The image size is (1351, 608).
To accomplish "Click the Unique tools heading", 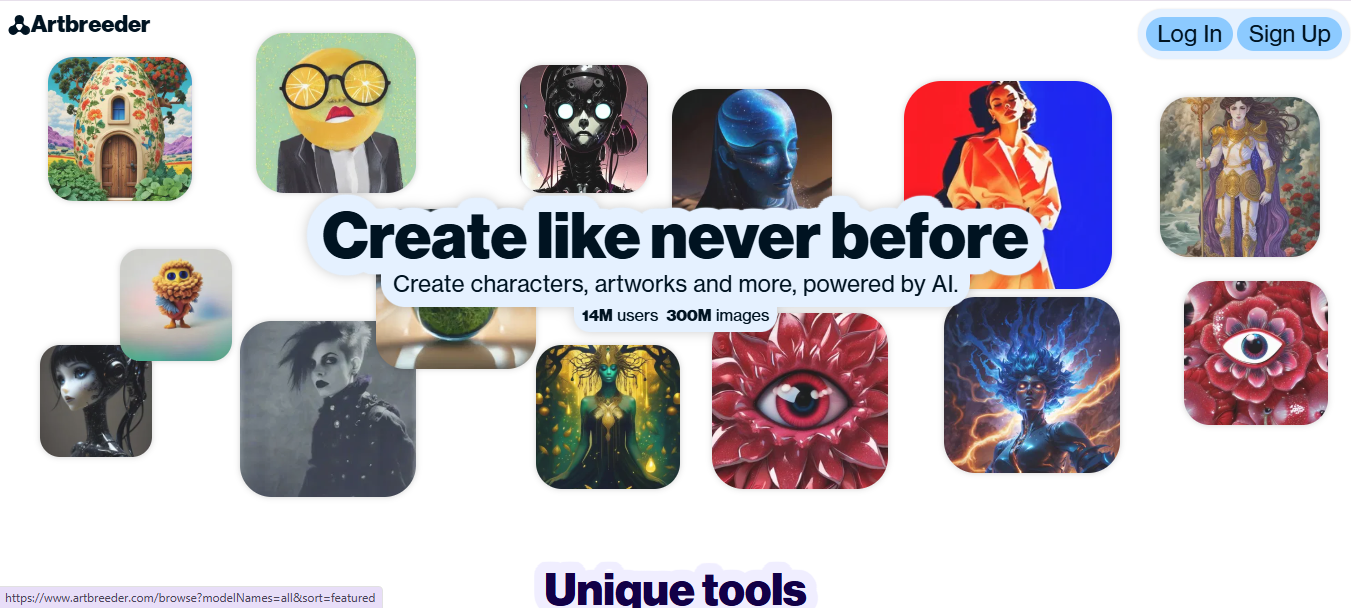I will 676,588.
